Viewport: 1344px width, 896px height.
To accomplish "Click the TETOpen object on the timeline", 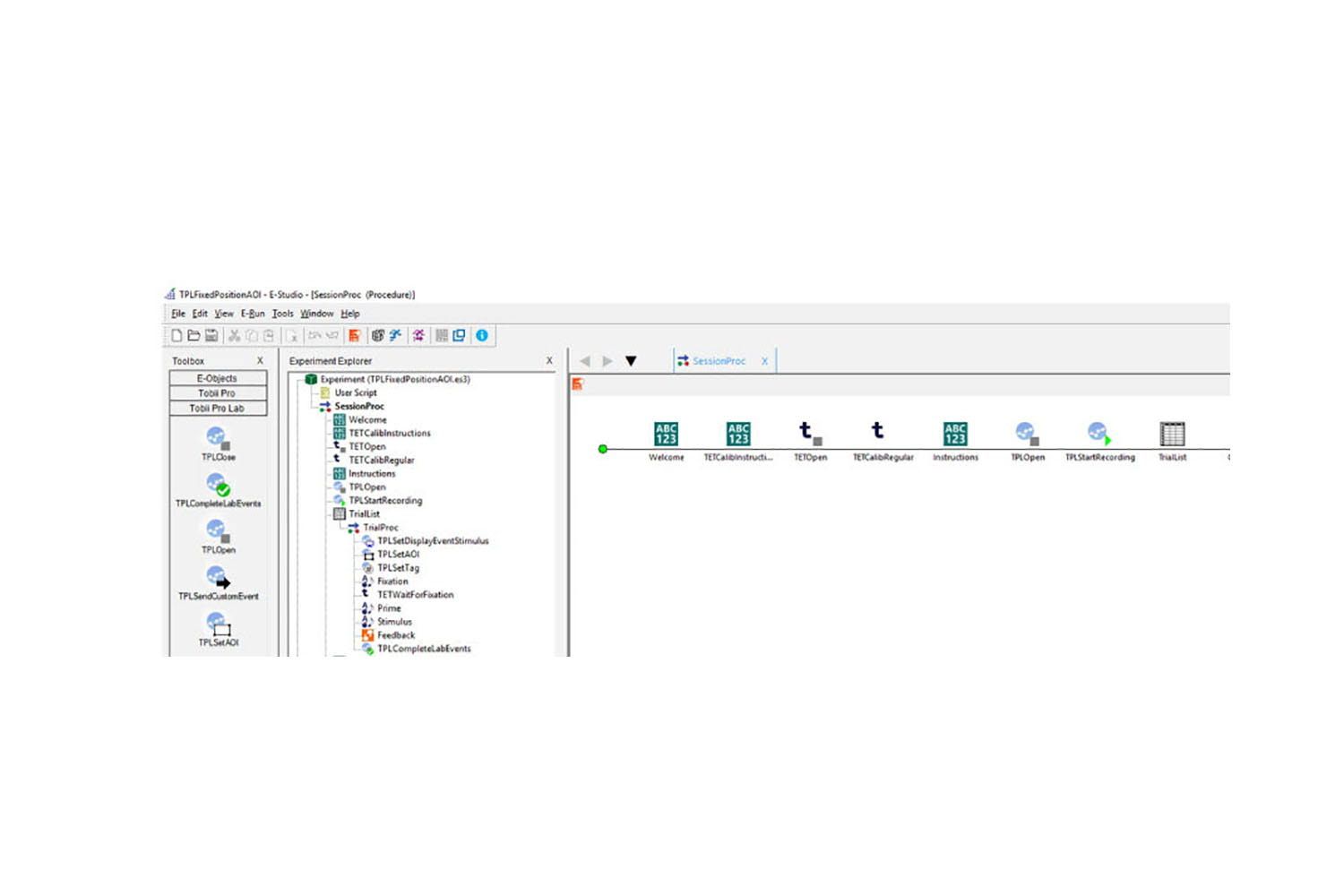I will pos(810,442).
